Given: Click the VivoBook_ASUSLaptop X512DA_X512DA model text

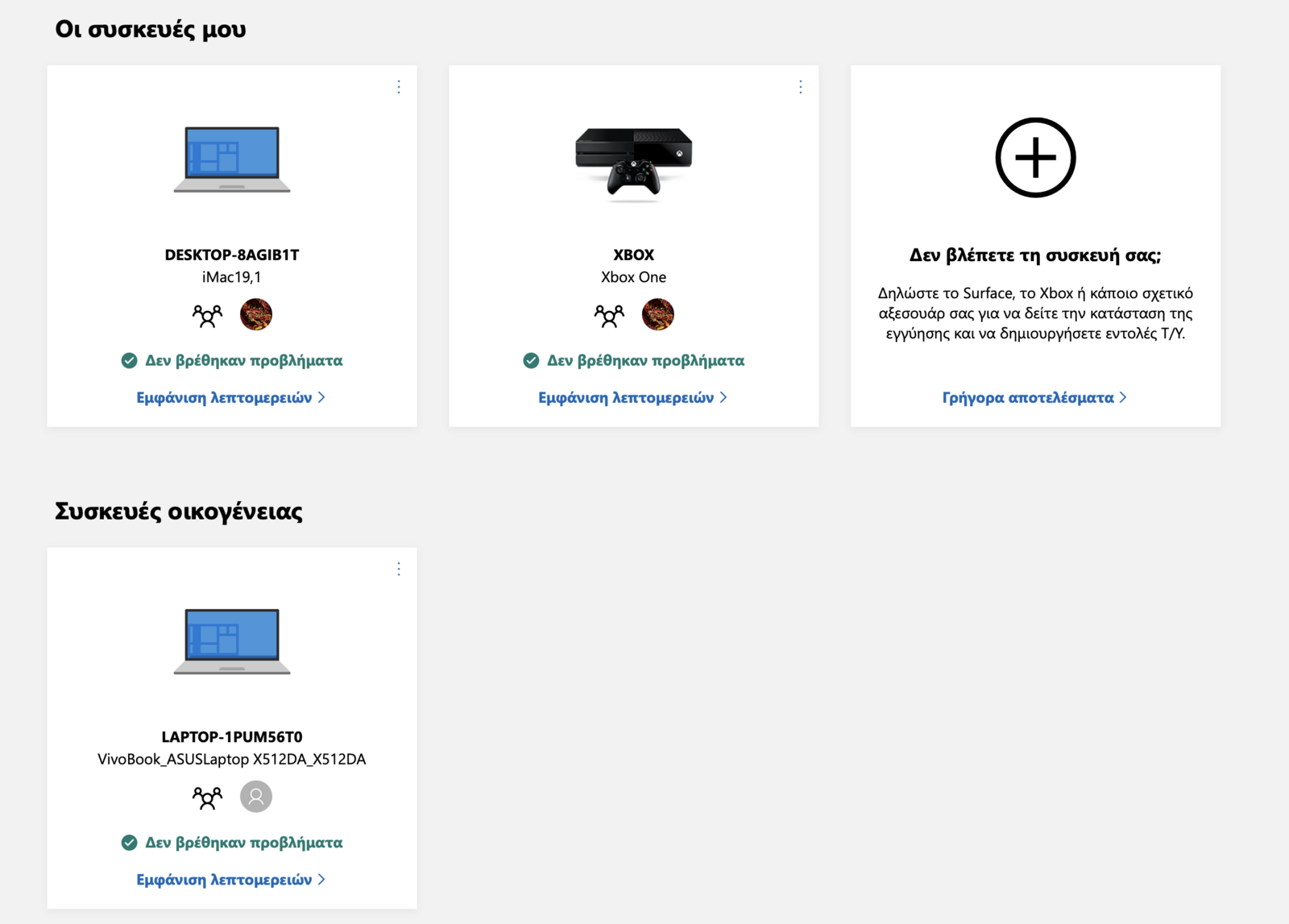Looking at the screenshot, I should click(x=232, y=759).
